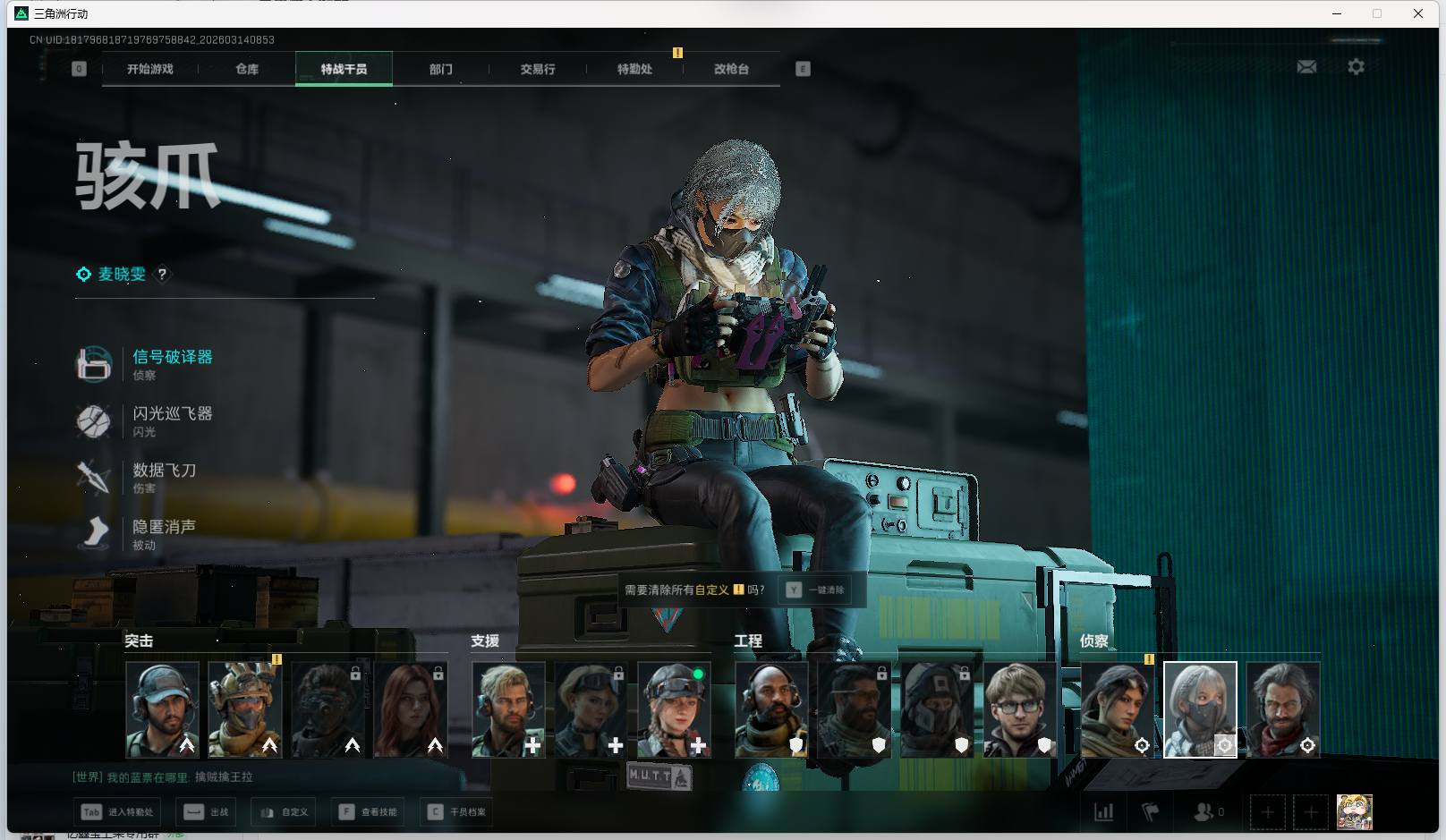This screenshot has width=1446, height=840.
Task: Select 信号破译器 skill icon
Action: point(94,364)
